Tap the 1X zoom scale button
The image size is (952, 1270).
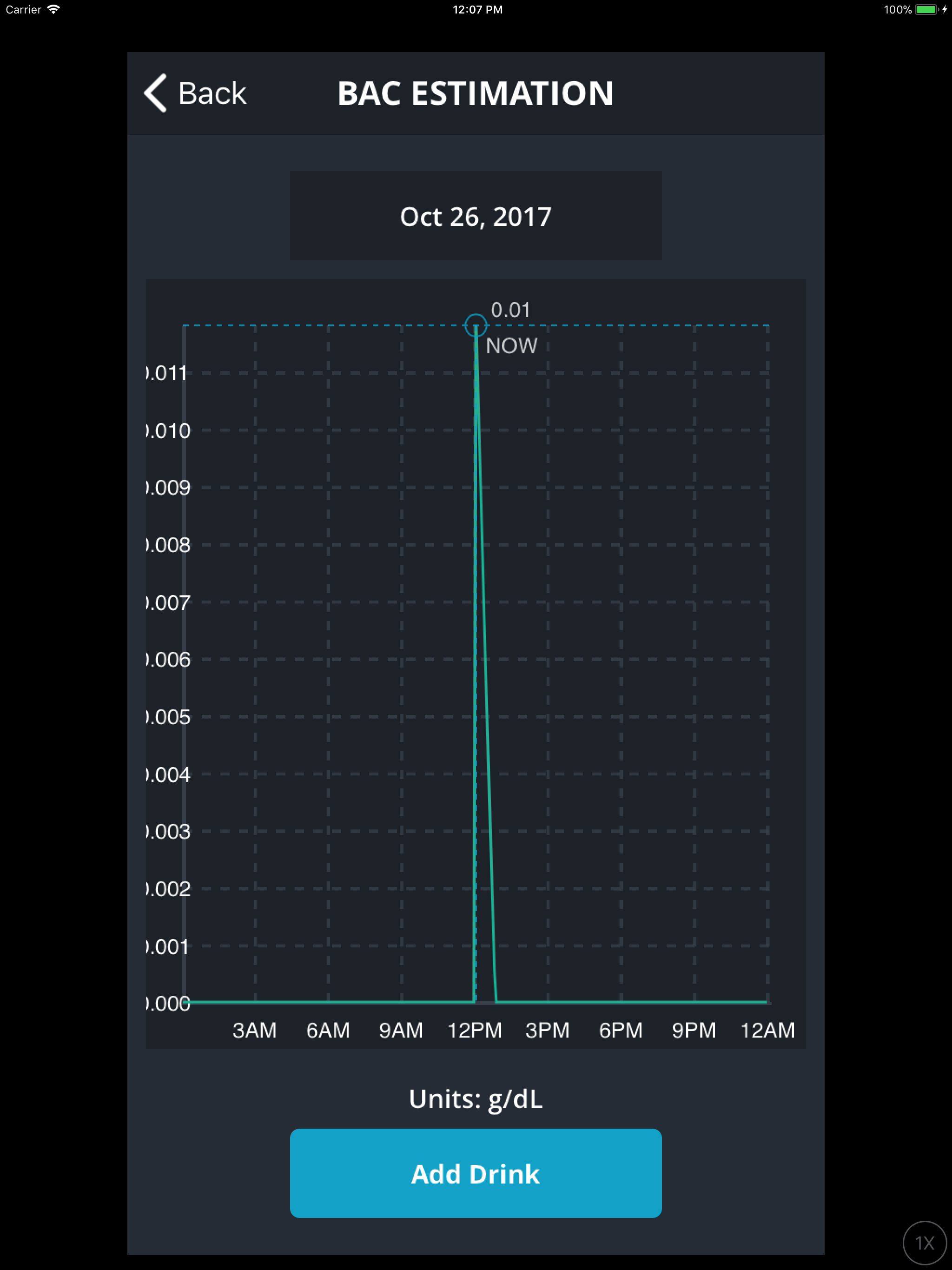tap(925, 1243)
